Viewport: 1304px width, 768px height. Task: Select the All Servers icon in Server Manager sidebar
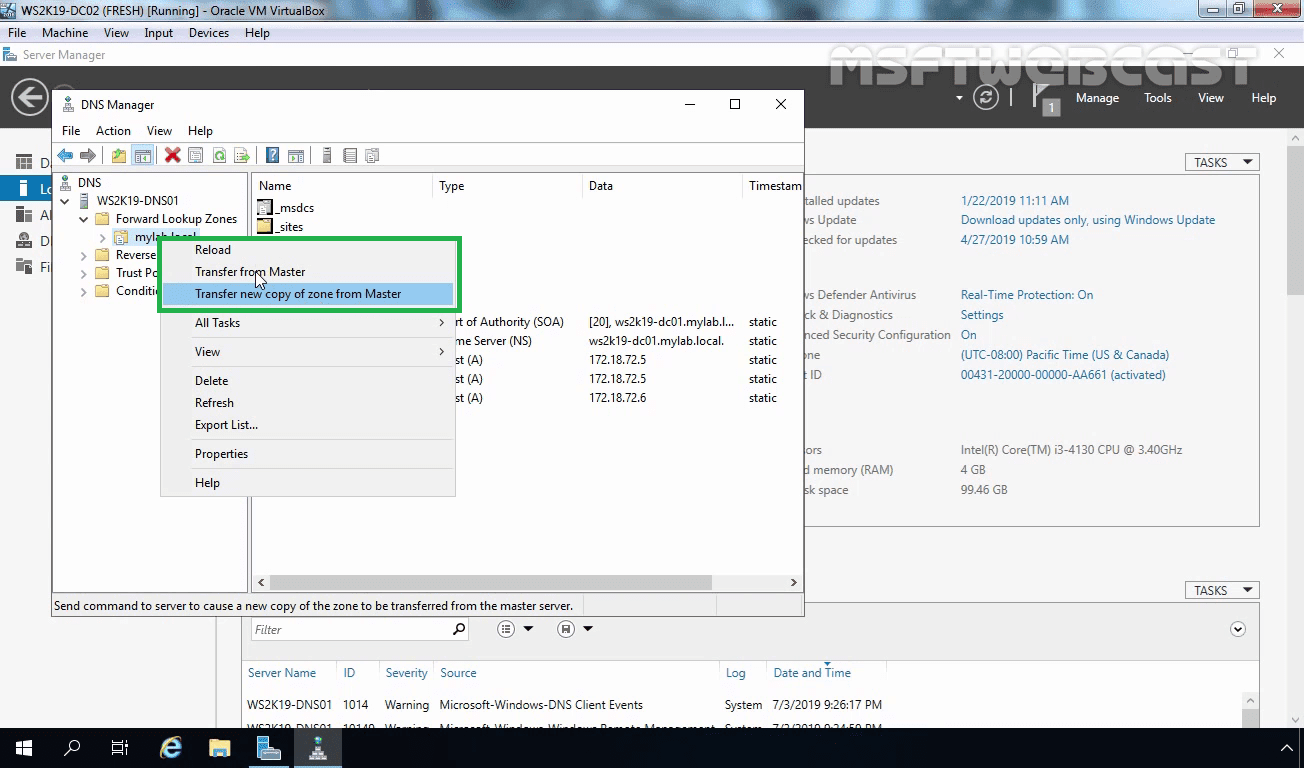point(24,214)
